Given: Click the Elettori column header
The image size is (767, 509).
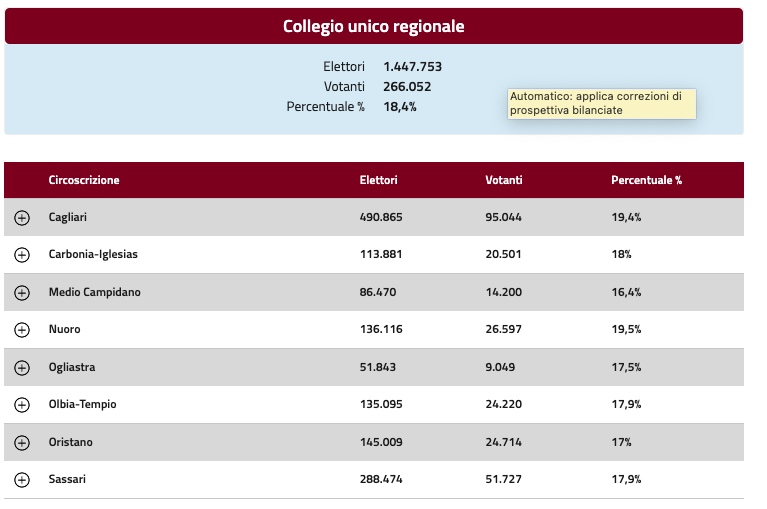Looking at the screenshot, I should coord(378,180).
